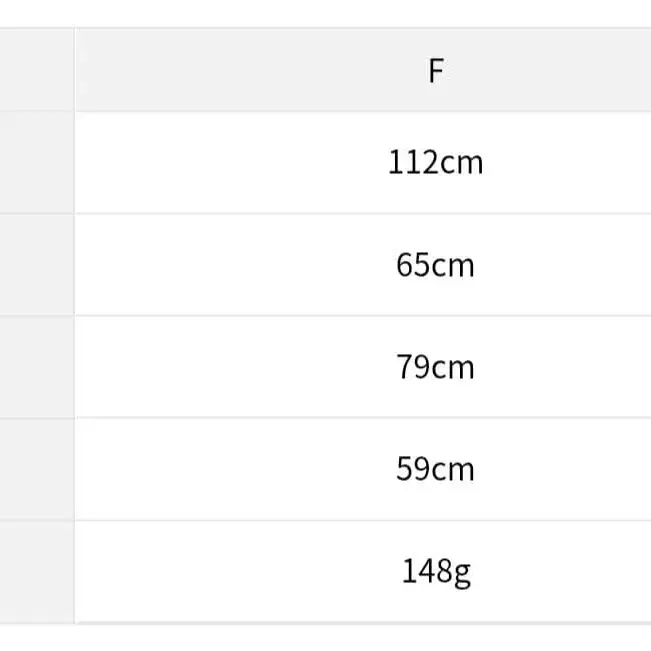Select the gray label cell beside 79cm
Viewport: 651px width, 651px height.
[x=36, y=367]
